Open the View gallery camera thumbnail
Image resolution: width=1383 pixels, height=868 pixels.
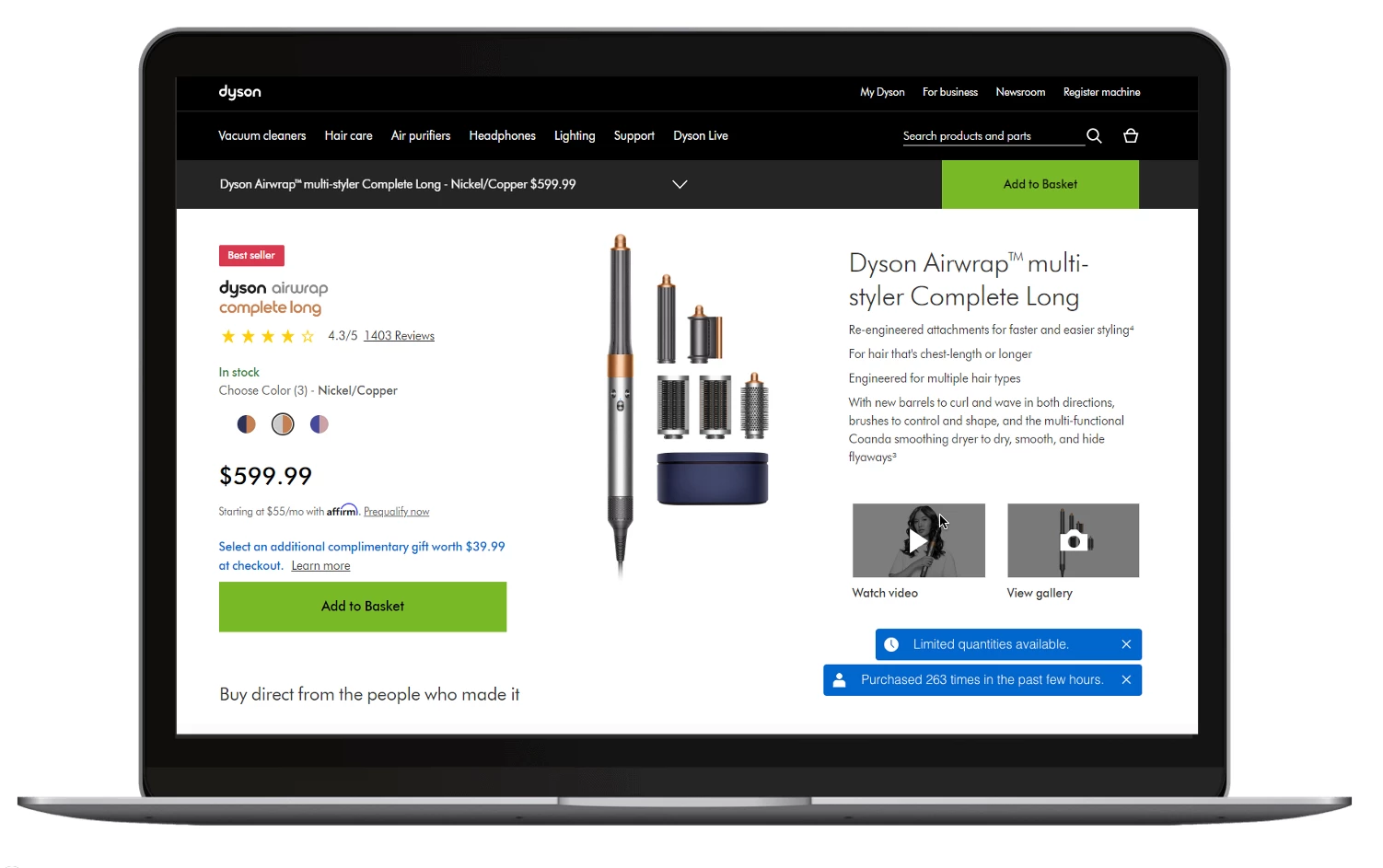click(1073, 540)
